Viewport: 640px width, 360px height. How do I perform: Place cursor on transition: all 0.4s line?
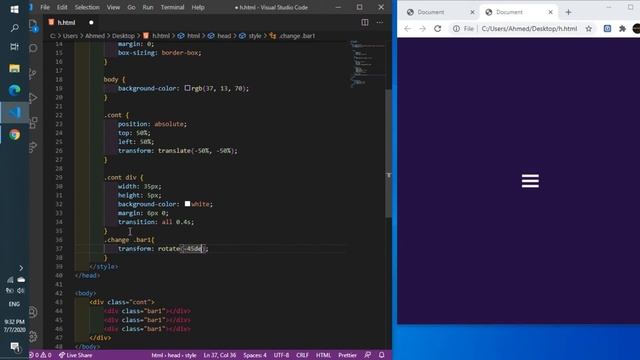(x=156, y=222)
